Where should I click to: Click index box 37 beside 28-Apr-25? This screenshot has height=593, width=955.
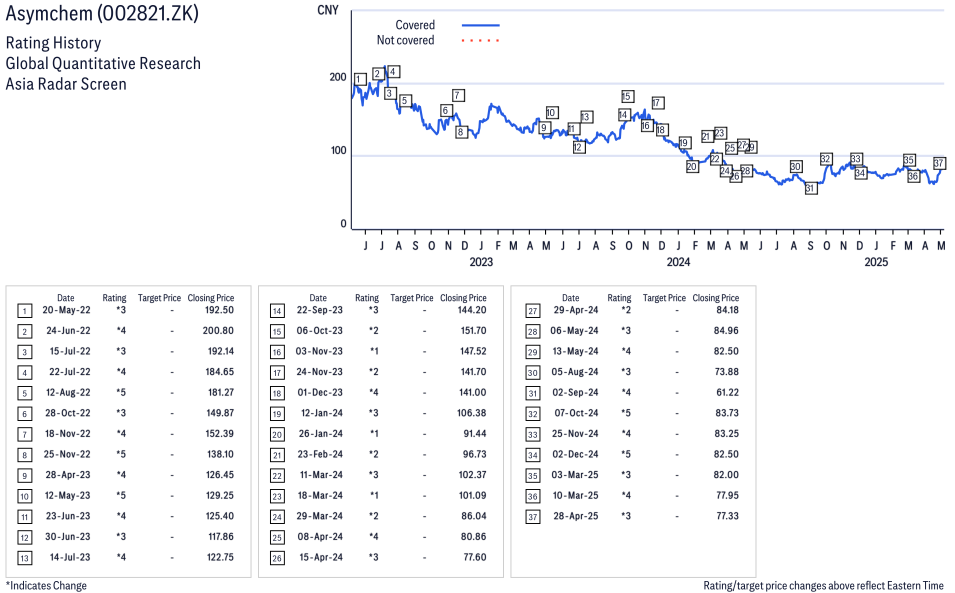(533, 517)
